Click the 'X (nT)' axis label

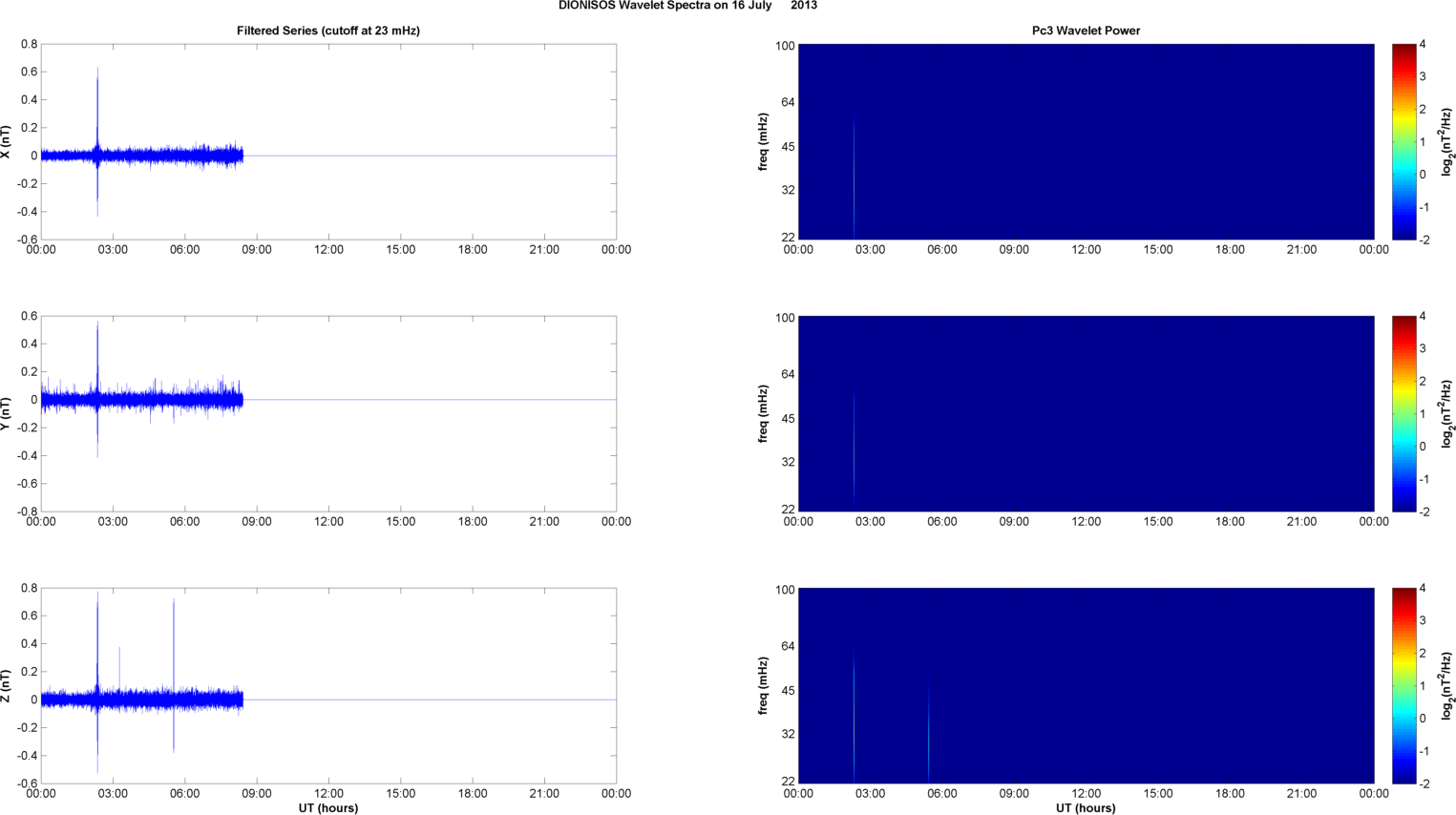click(x=6, y=142)
